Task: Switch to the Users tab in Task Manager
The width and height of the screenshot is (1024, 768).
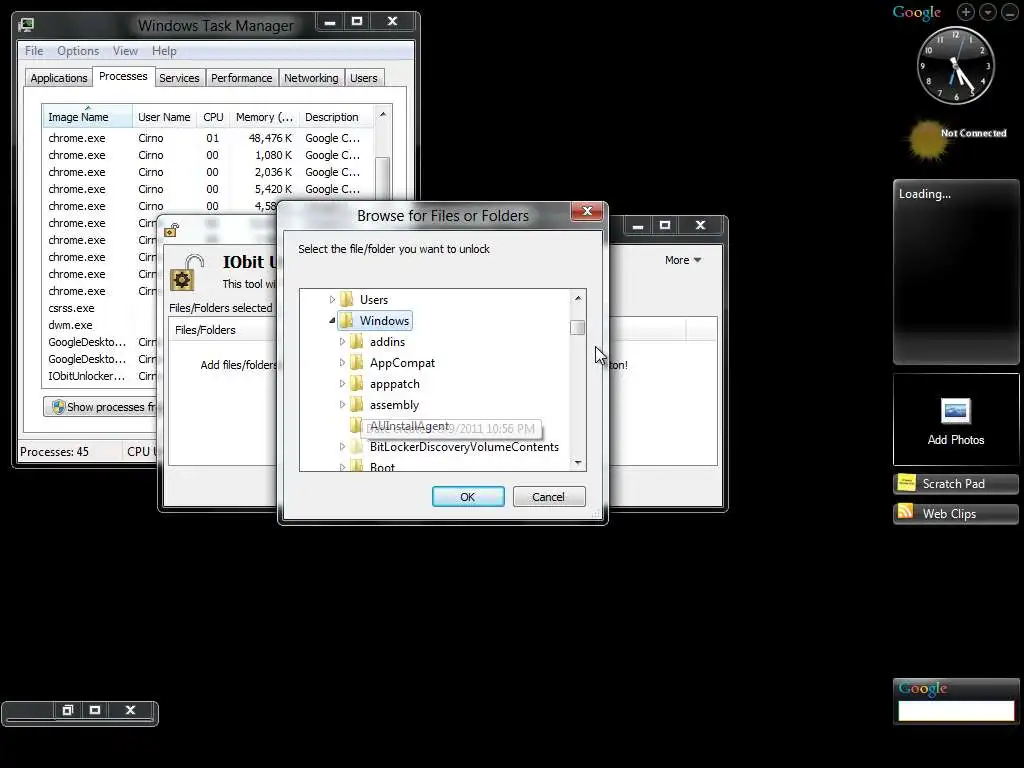Action: [x=364, y=78]
